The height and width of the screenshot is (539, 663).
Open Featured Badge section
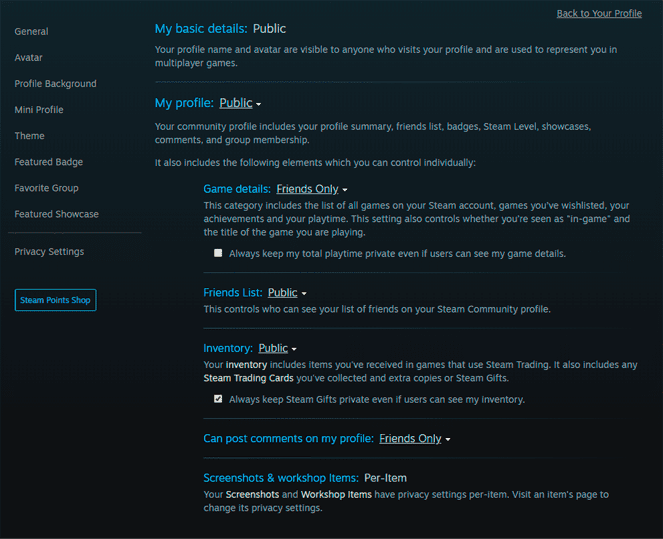(x=48, y=162)
